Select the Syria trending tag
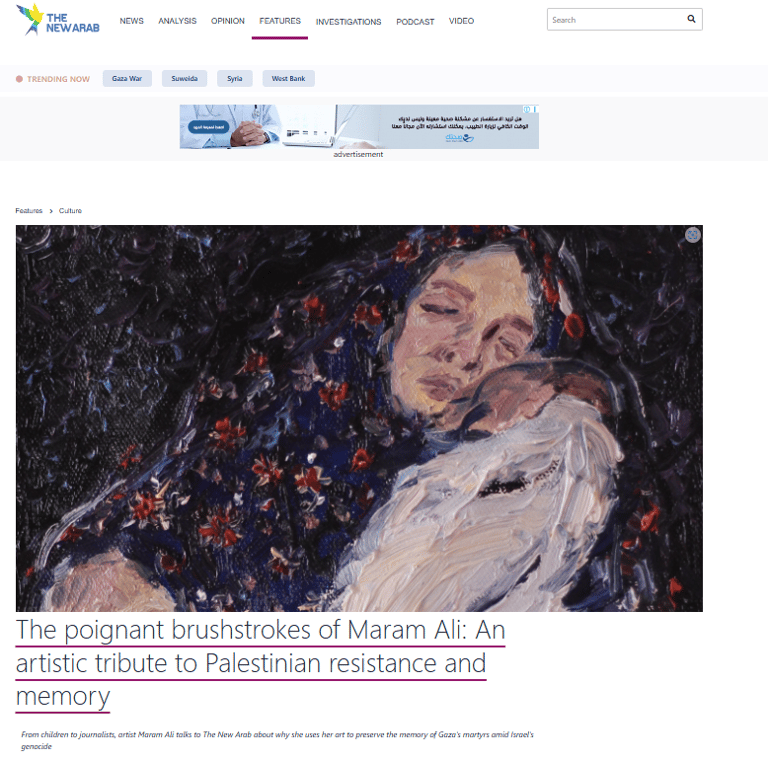768x761 pixels. tap(235, 78)
